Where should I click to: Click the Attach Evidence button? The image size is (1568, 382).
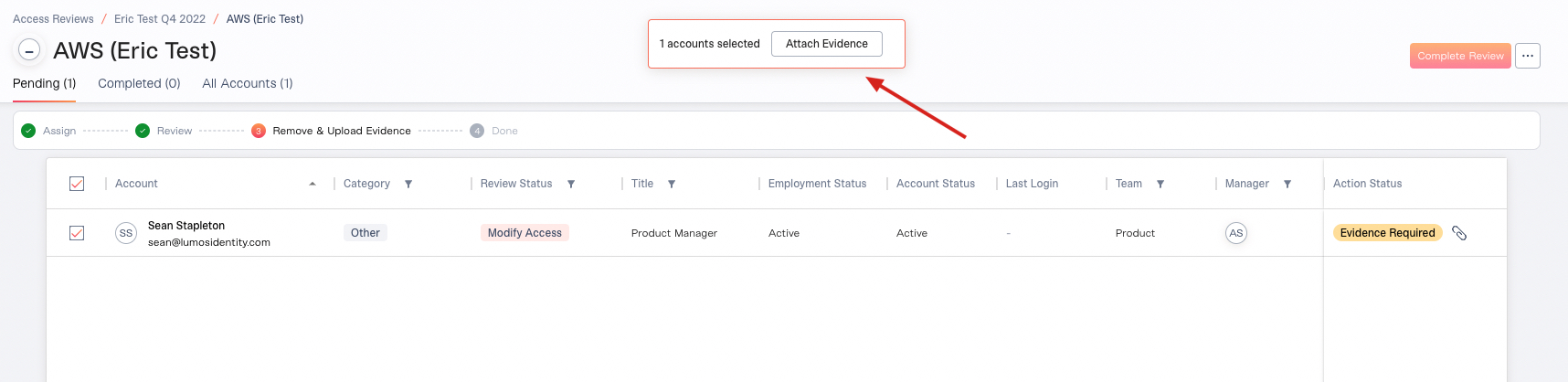827,44
